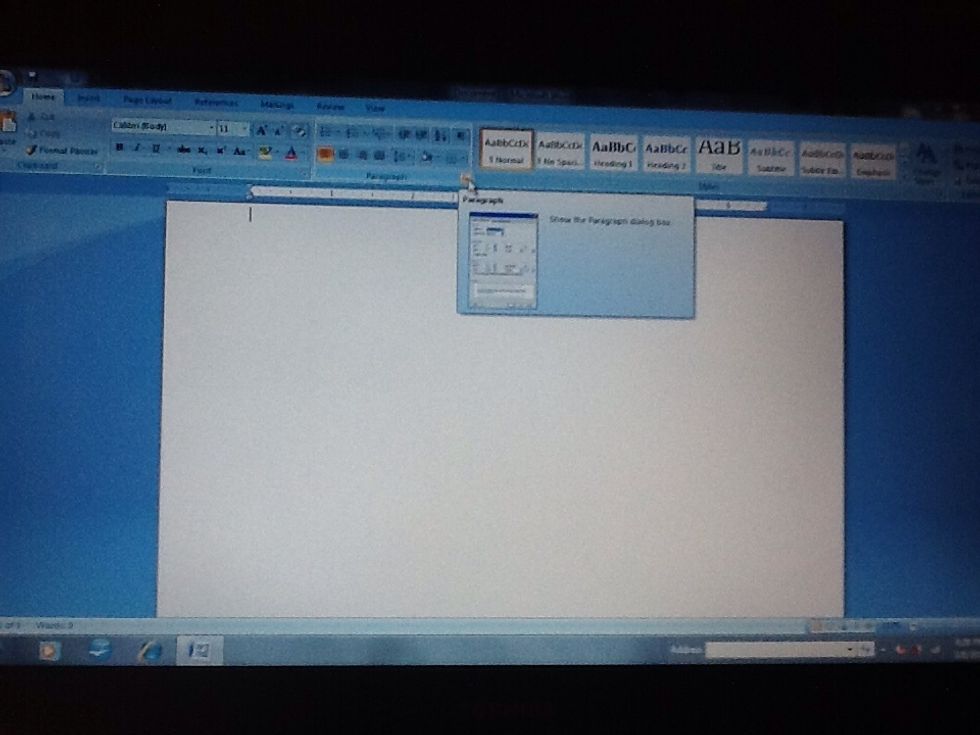The height and width of the screenshot is (735, 980).
Task: Choose the red font color button
Action: coord(291,153)
